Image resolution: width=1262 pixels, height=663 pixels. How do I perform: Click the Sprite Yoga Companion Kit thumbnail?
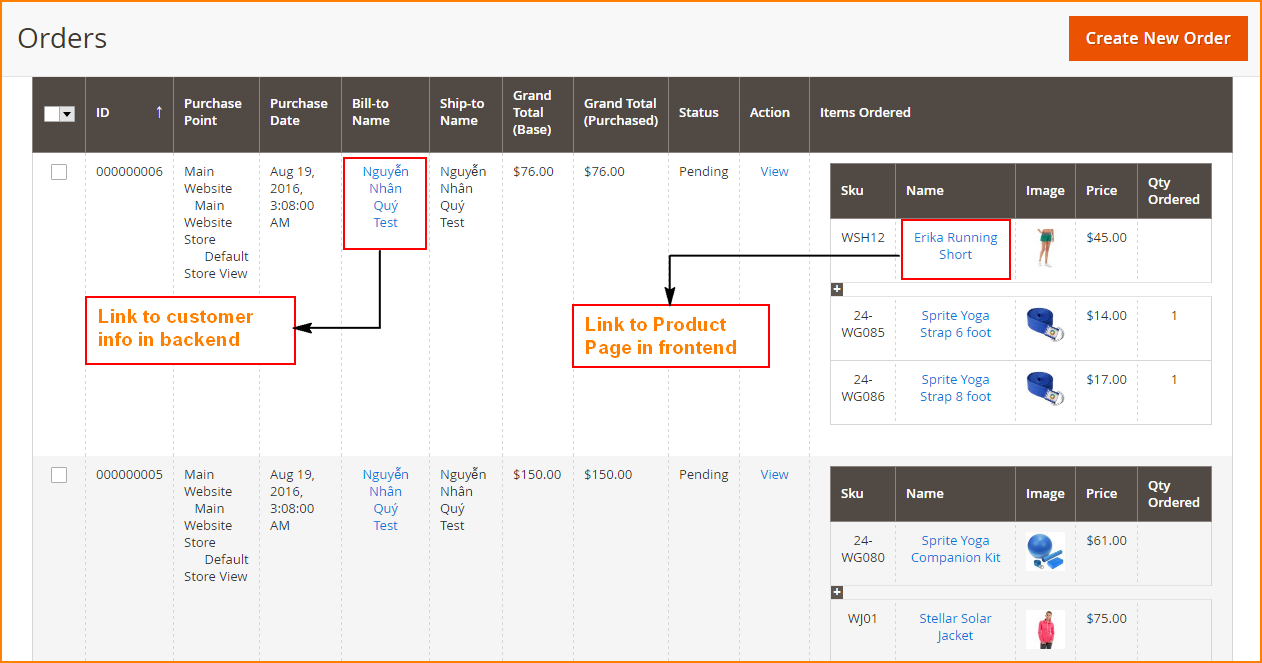tap(1045, 549)
